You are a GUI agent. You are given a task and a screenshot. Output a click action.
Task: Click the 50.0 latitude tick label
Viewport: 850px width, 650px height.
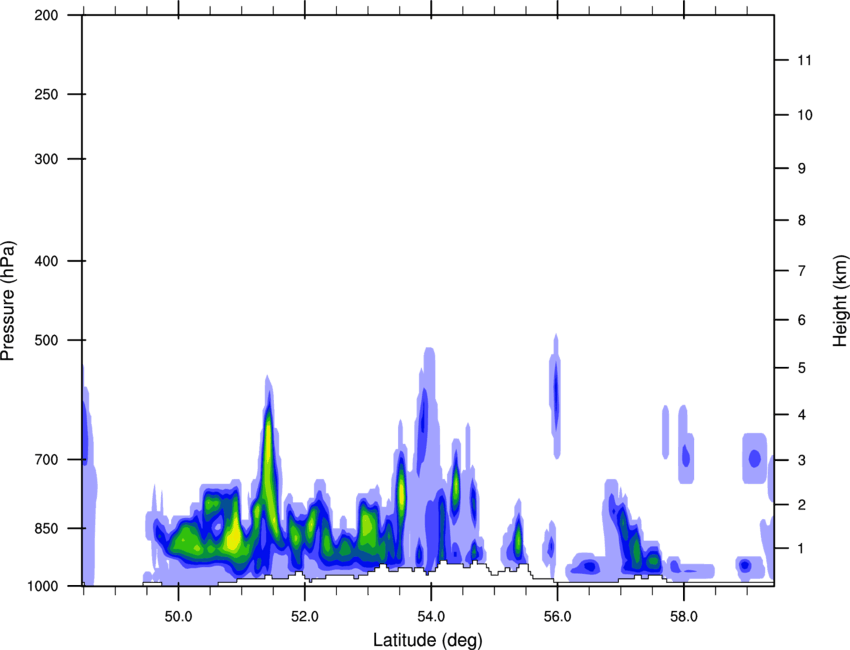178,617
